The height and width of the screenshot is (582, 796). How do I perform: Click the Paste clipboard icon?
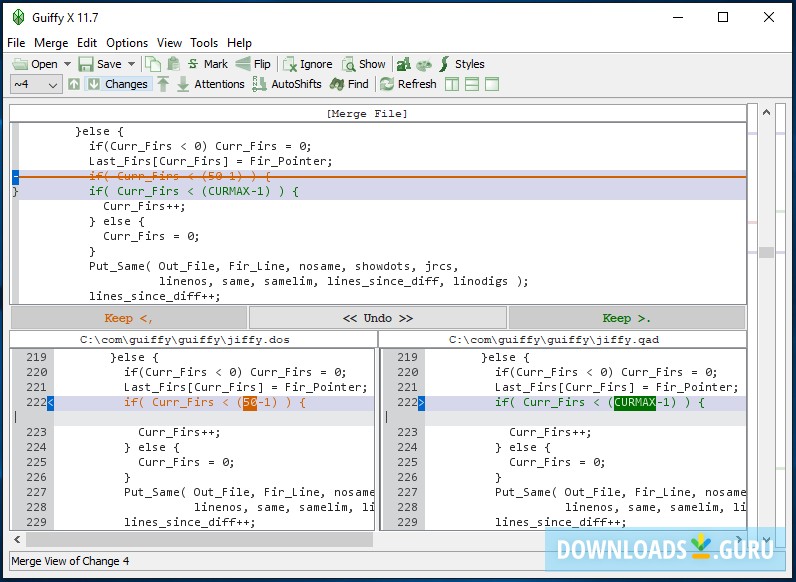point(172,64)
